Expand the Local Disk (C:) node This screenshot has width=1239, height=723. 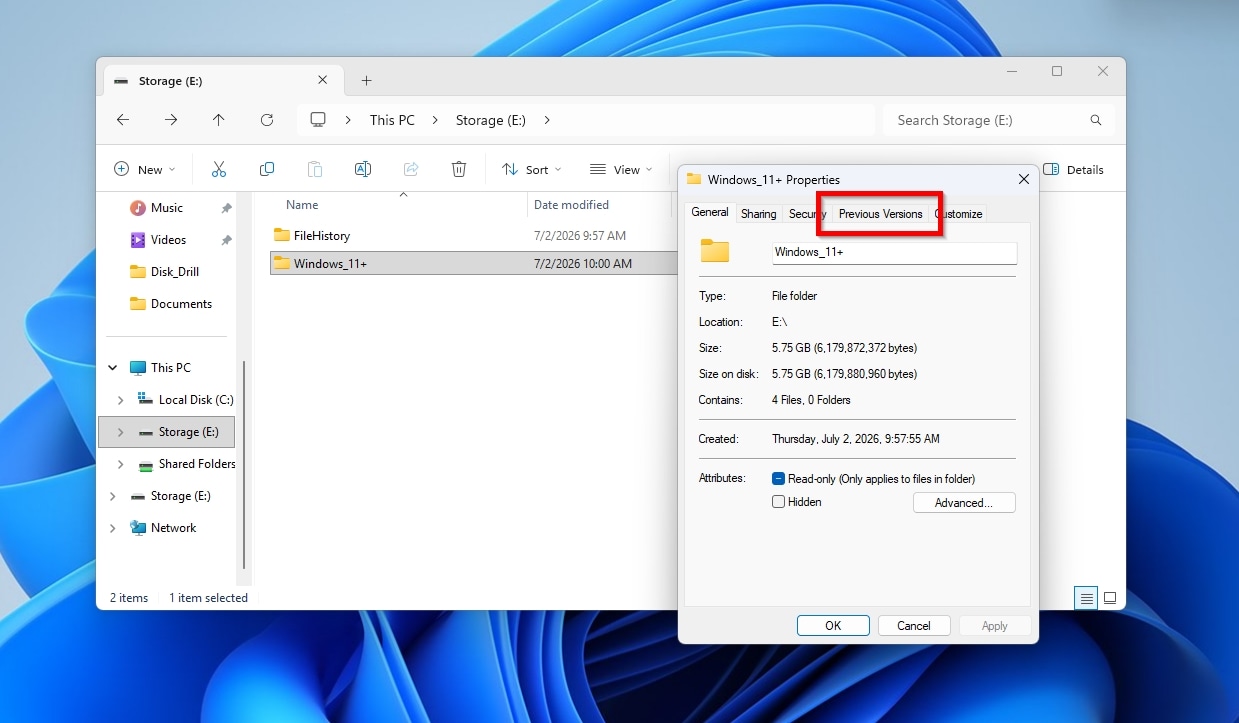click(x=121, y=400)
